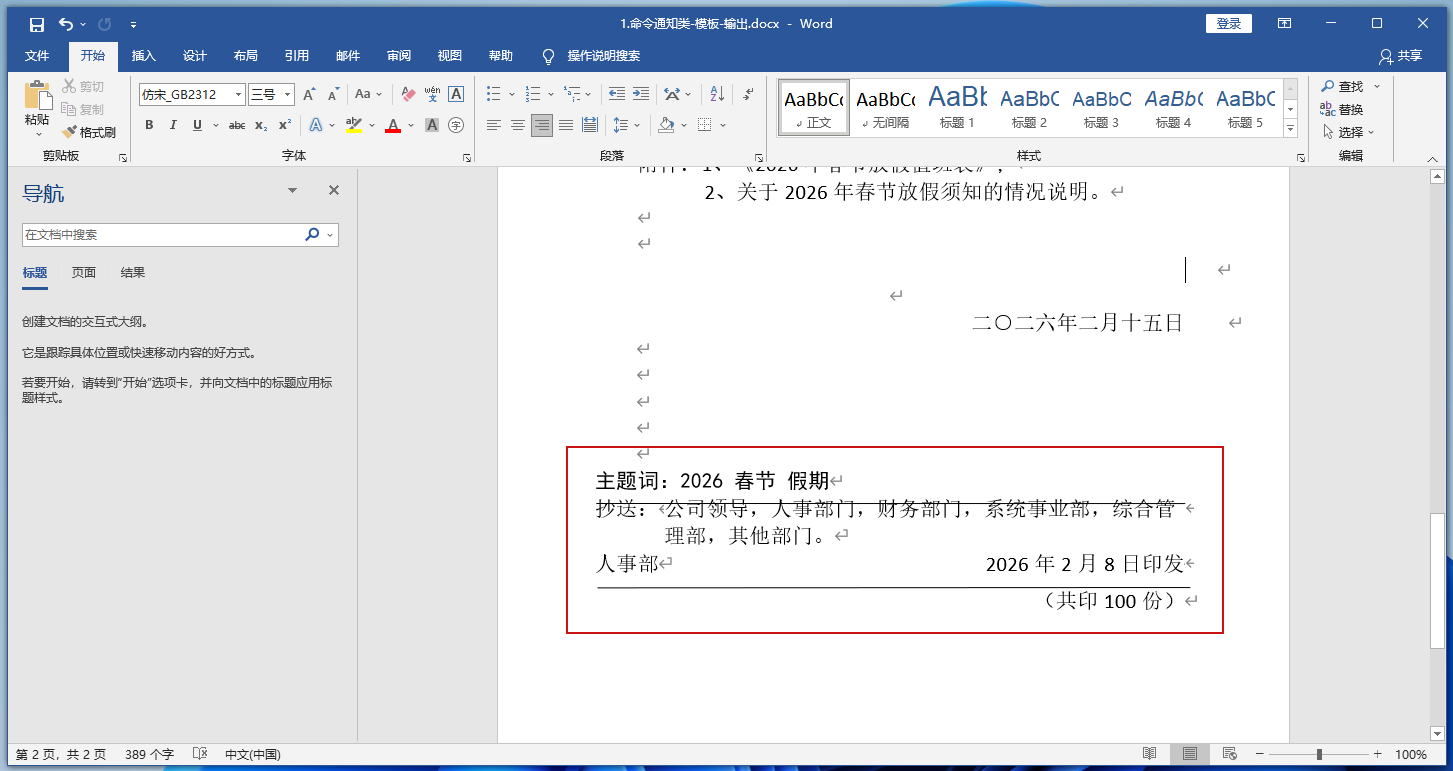Click the navigation search input field
Image resolution: width=1453 pixels, height=771 pixels.
click(x=160, y=235)
